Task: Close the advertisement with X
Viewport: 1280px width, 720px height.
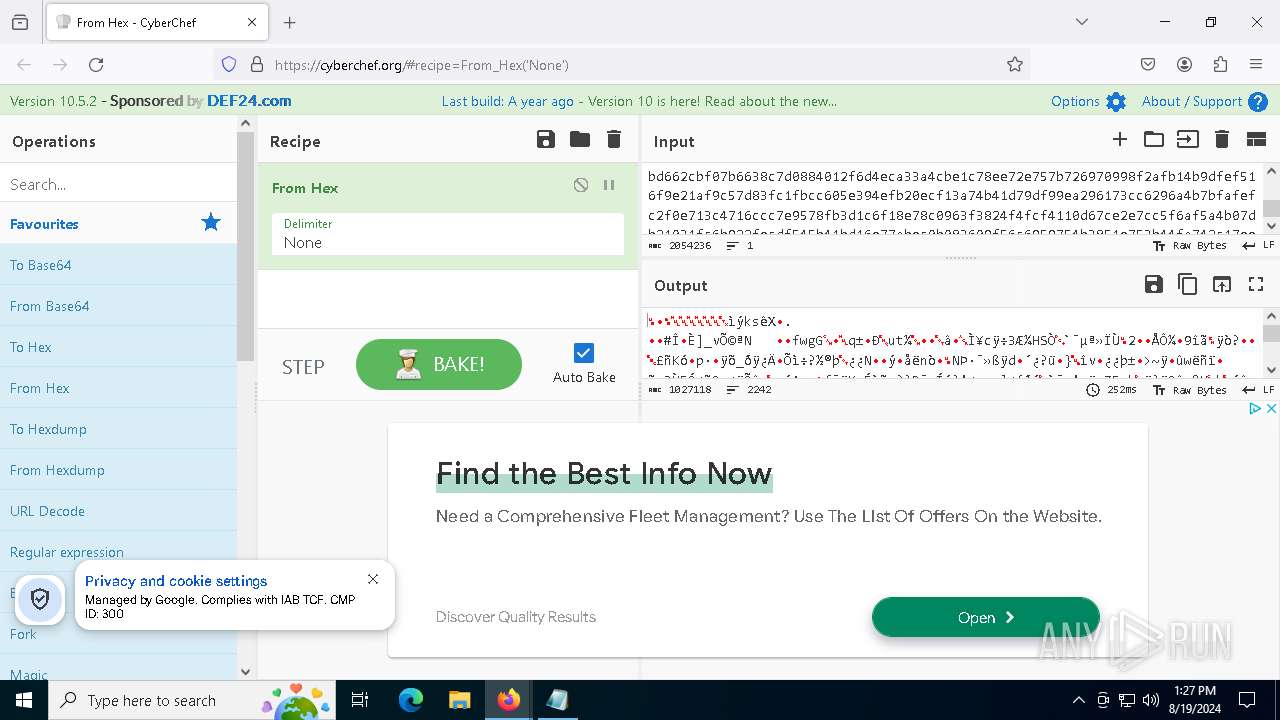Action: point(1271,409)
